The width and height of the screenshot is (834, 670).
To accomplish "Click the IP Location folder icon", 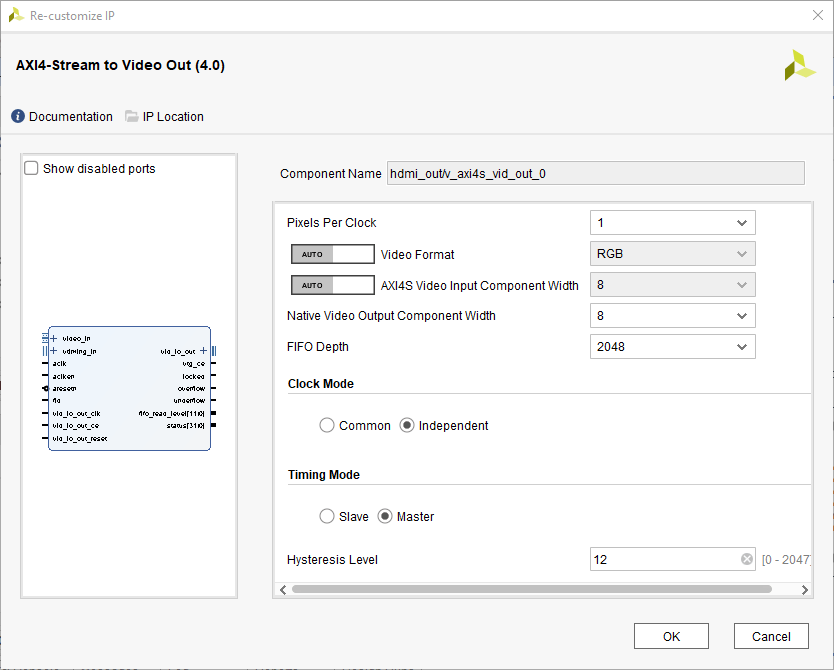I will click(132, 117).
